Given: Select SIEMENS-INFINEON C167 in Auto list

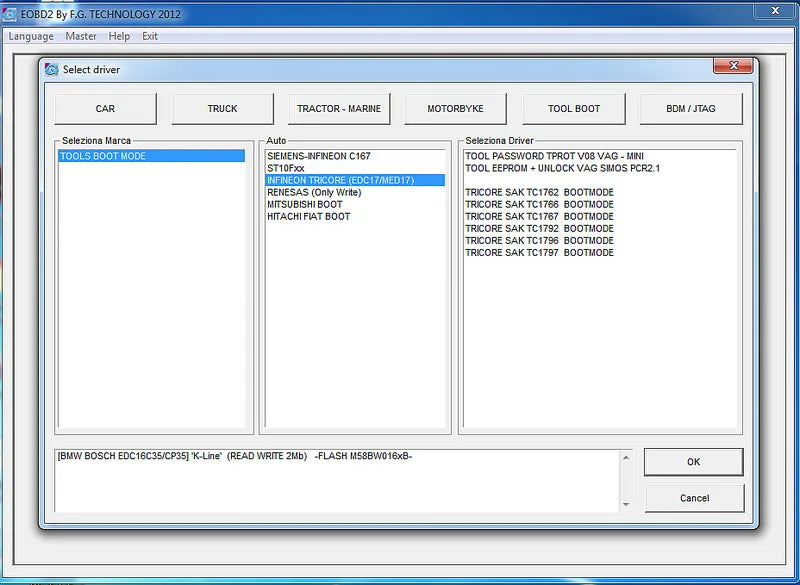Looking at the screenshot, I should (x=318, y=157).
